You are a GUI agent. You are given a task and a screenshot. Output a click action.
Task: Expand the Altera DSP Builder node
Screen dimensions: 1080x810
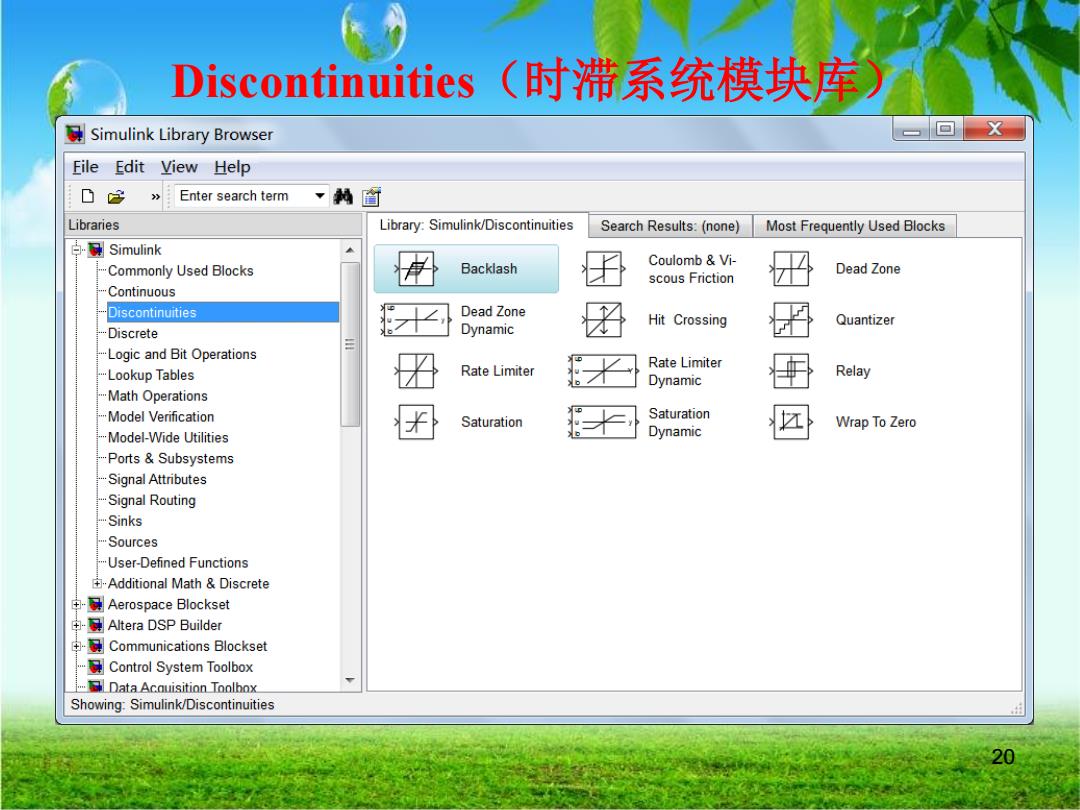[76, 625]
